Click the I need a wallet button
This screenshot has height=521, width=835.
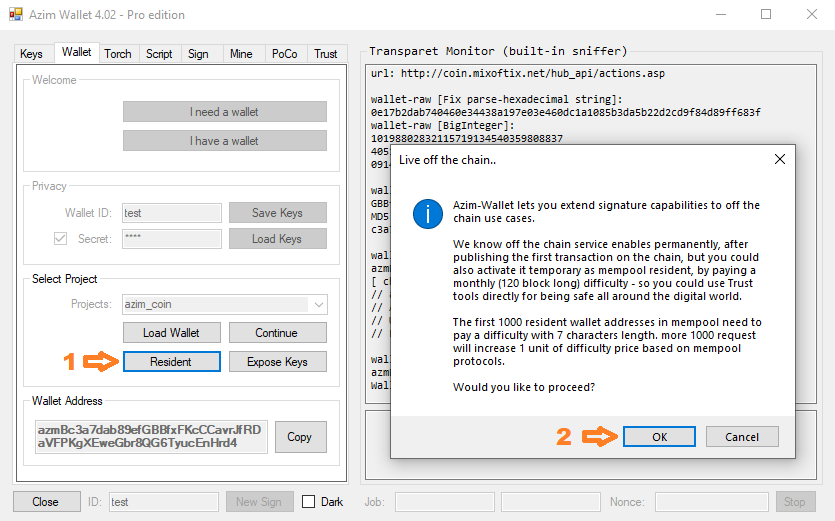coord(225,112)
